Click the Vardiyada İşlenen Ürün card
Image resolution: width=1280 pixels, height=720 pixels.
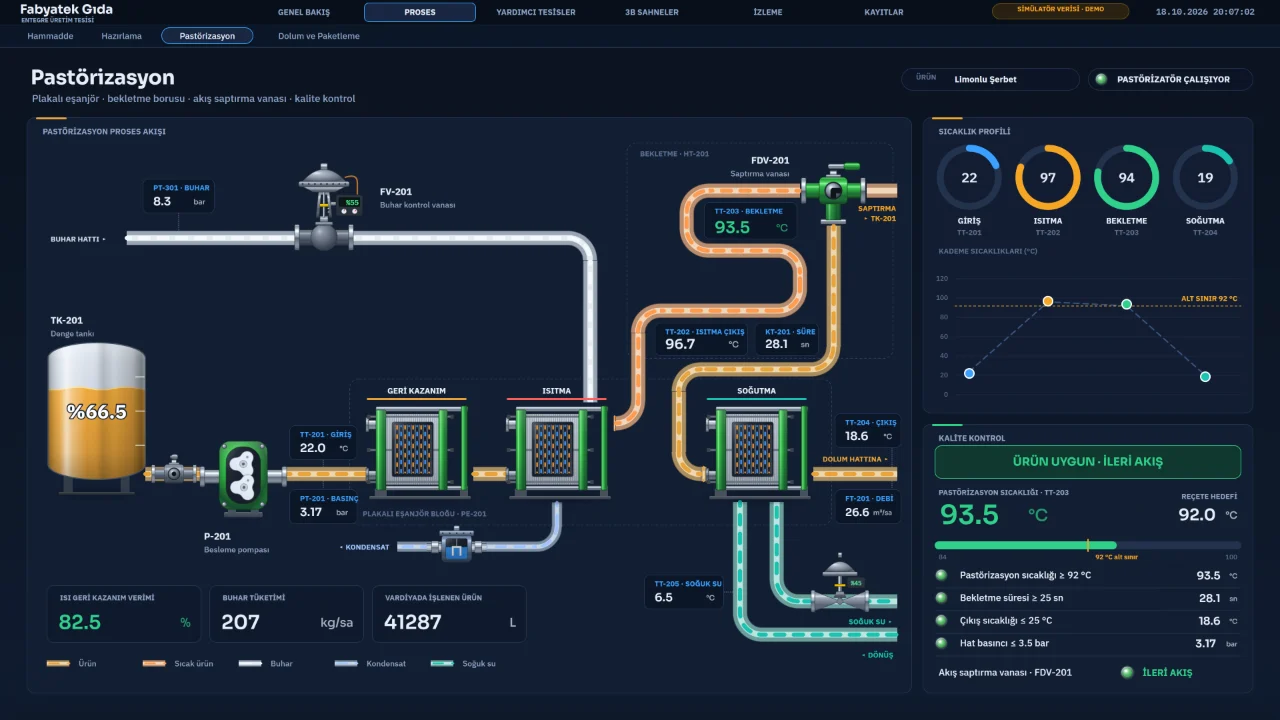pos(449,614)
